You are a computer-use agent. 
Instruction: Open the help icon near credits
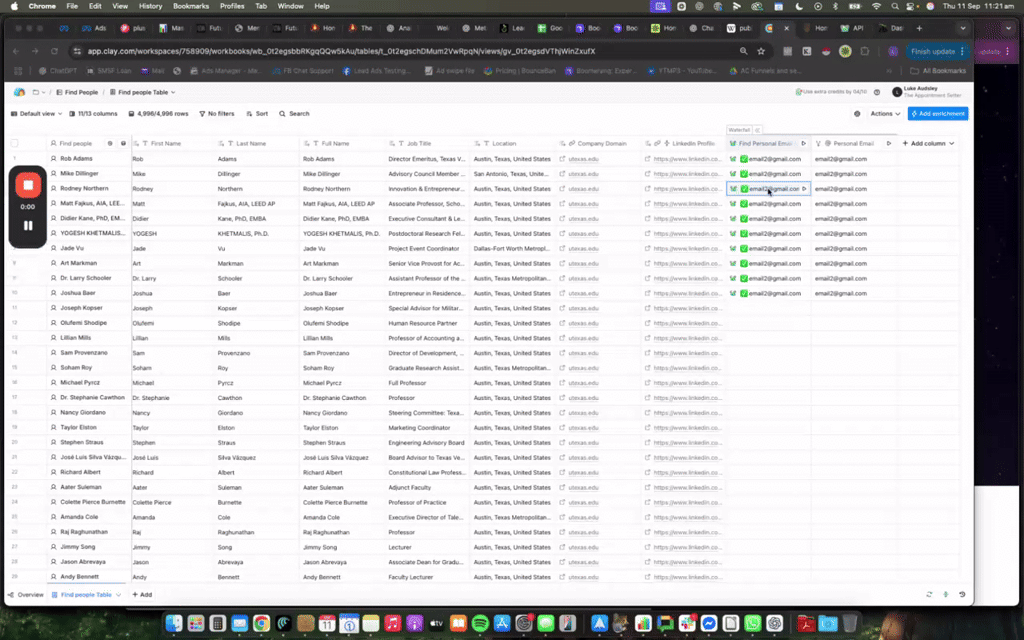(x=876, y=92)
